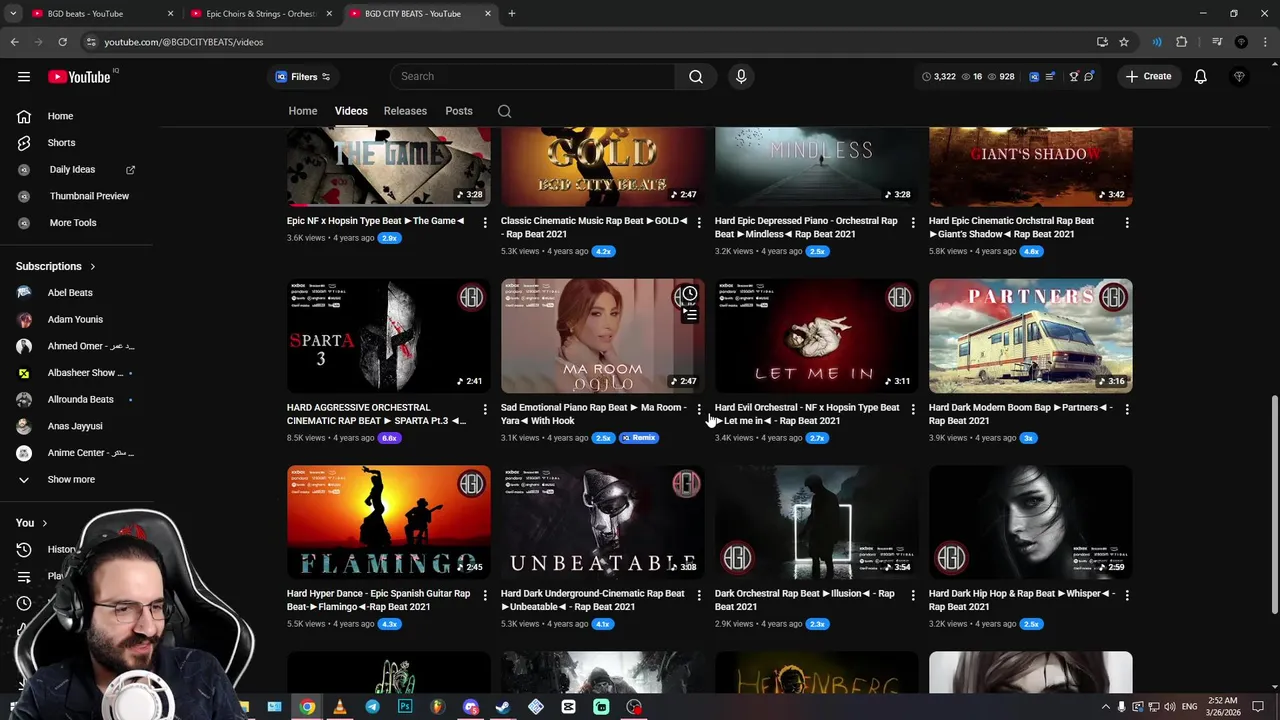This screenshot has height=720, width=1280.
Task: Reload the page with browser refresh
Action: [x=62, y=42]
